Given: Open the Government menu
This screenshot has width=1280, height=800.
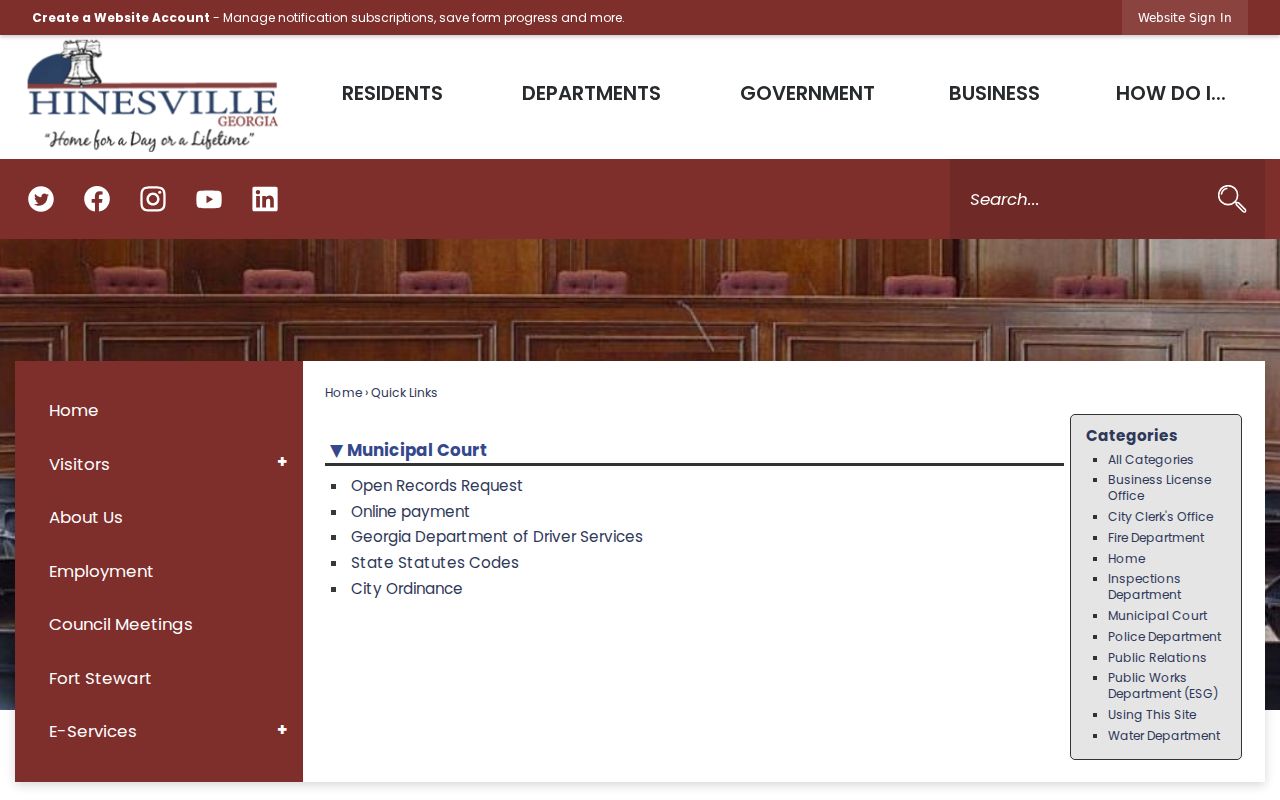Looking at the screenshot, I should coord(807,93).
